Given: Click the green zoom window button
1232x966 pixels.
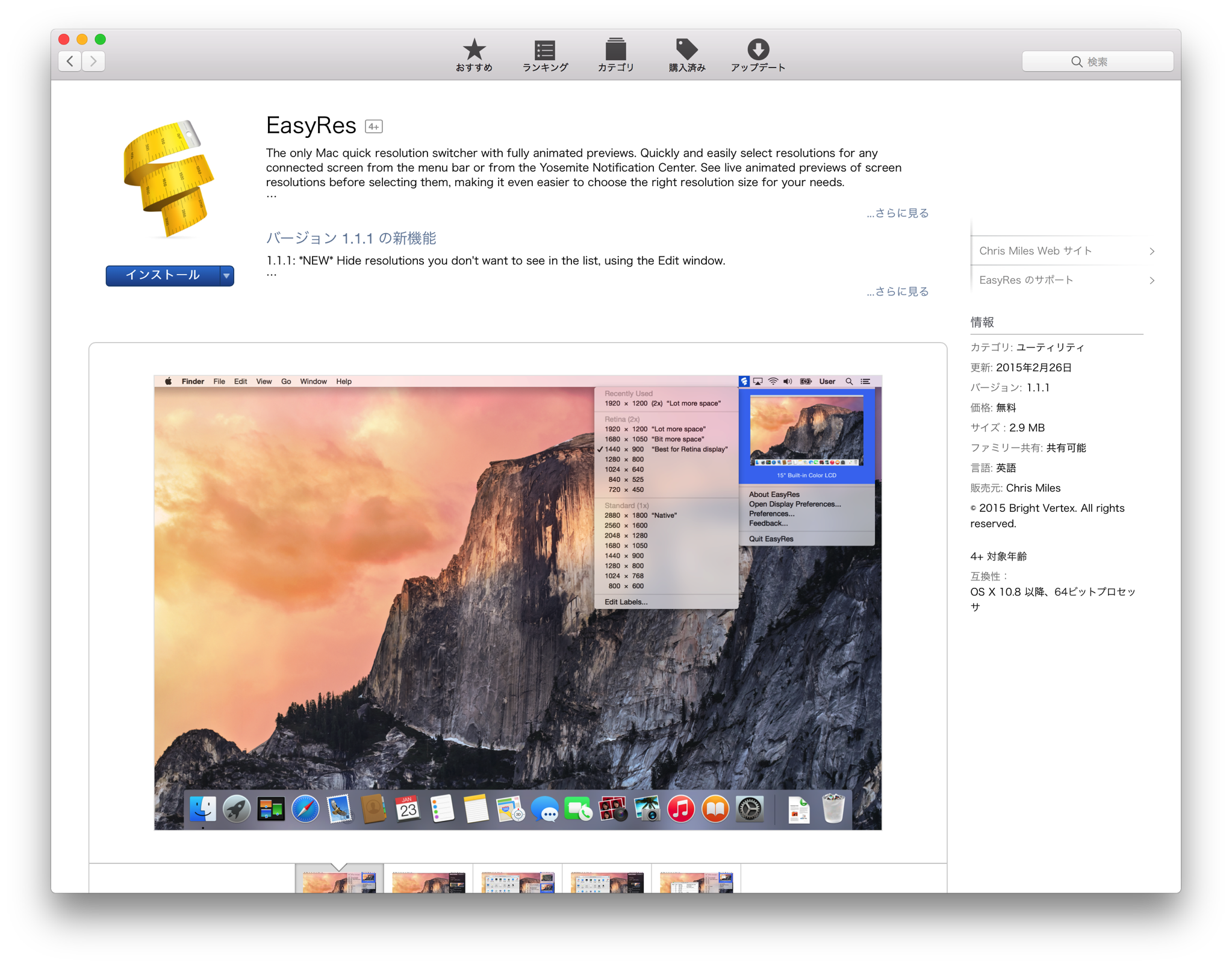Looking at the screenshot, I should 101,39.
